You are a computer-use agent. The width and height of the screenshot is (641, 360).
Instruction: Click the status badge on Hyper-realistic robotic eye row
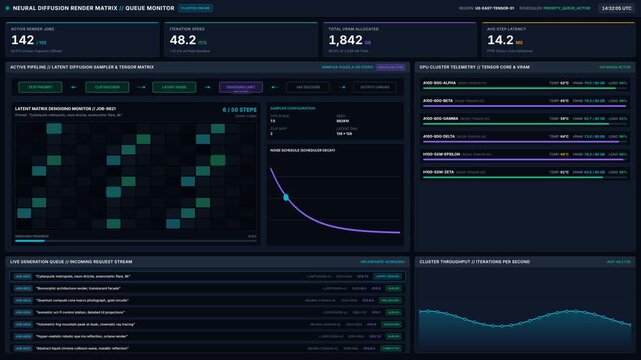coord(394,336)
